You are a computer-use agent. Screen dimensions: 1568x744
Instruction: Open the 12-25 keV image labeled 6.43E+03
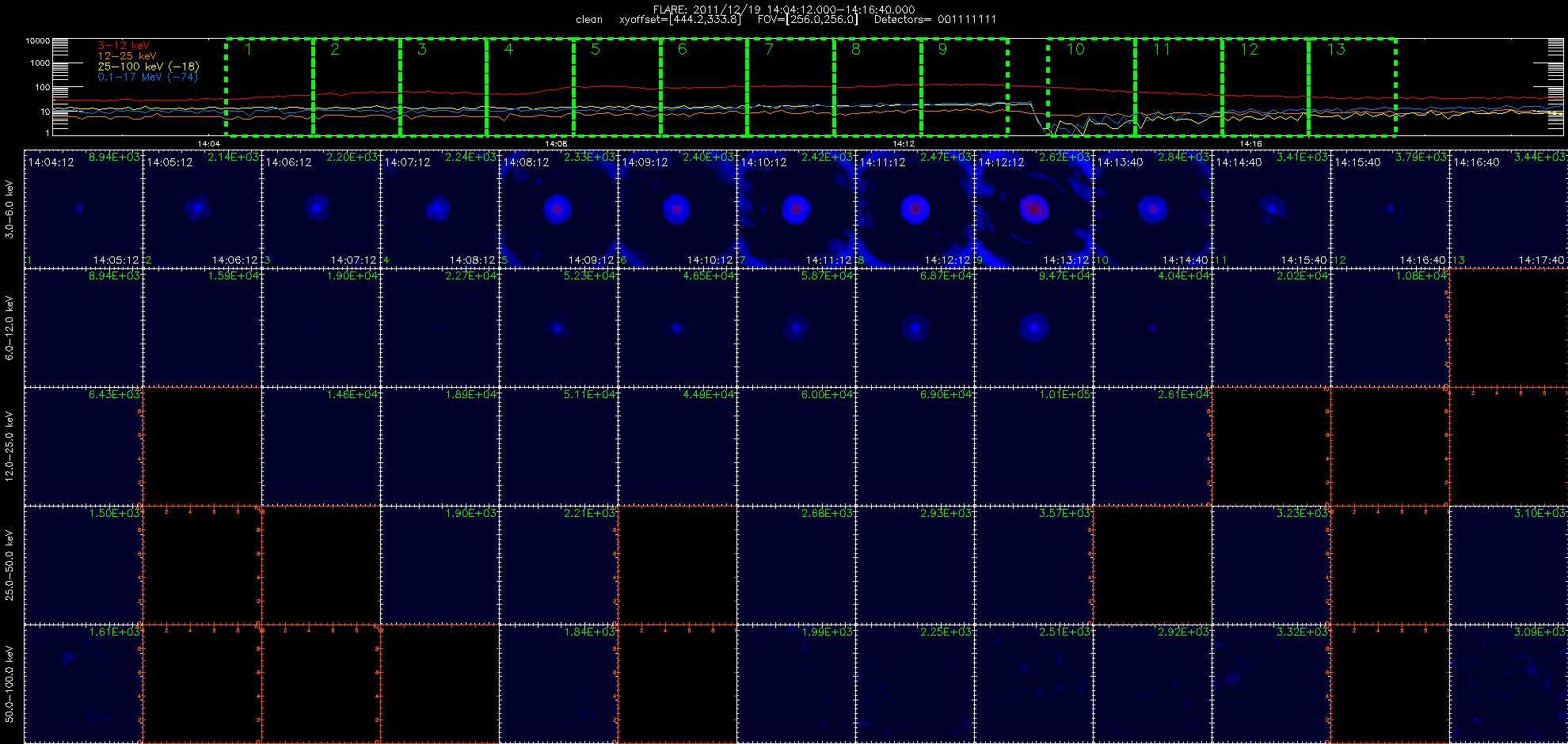83,446
